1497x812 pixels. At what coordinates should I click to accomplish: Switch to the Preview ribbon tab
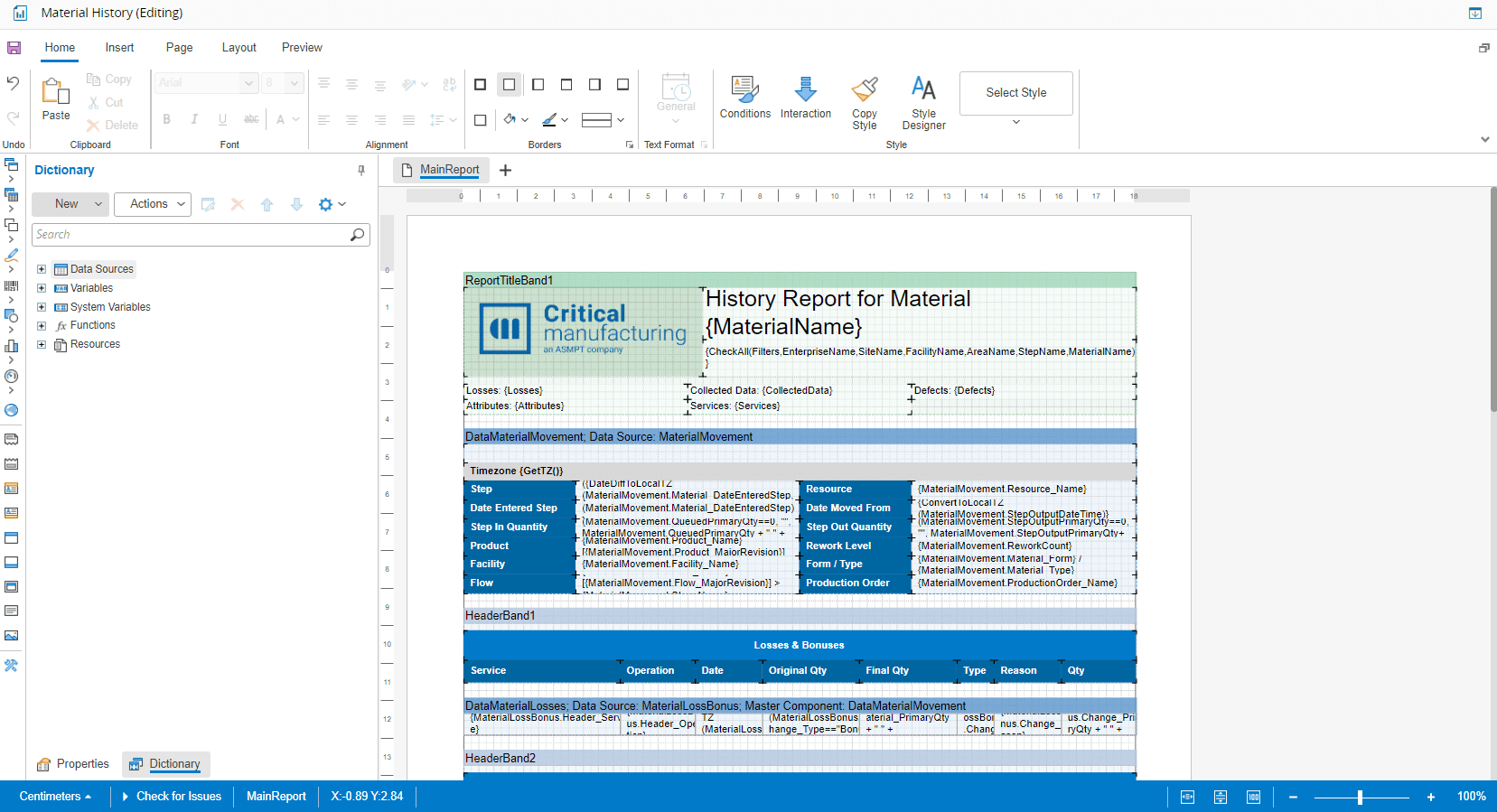(x=302, y=48)
